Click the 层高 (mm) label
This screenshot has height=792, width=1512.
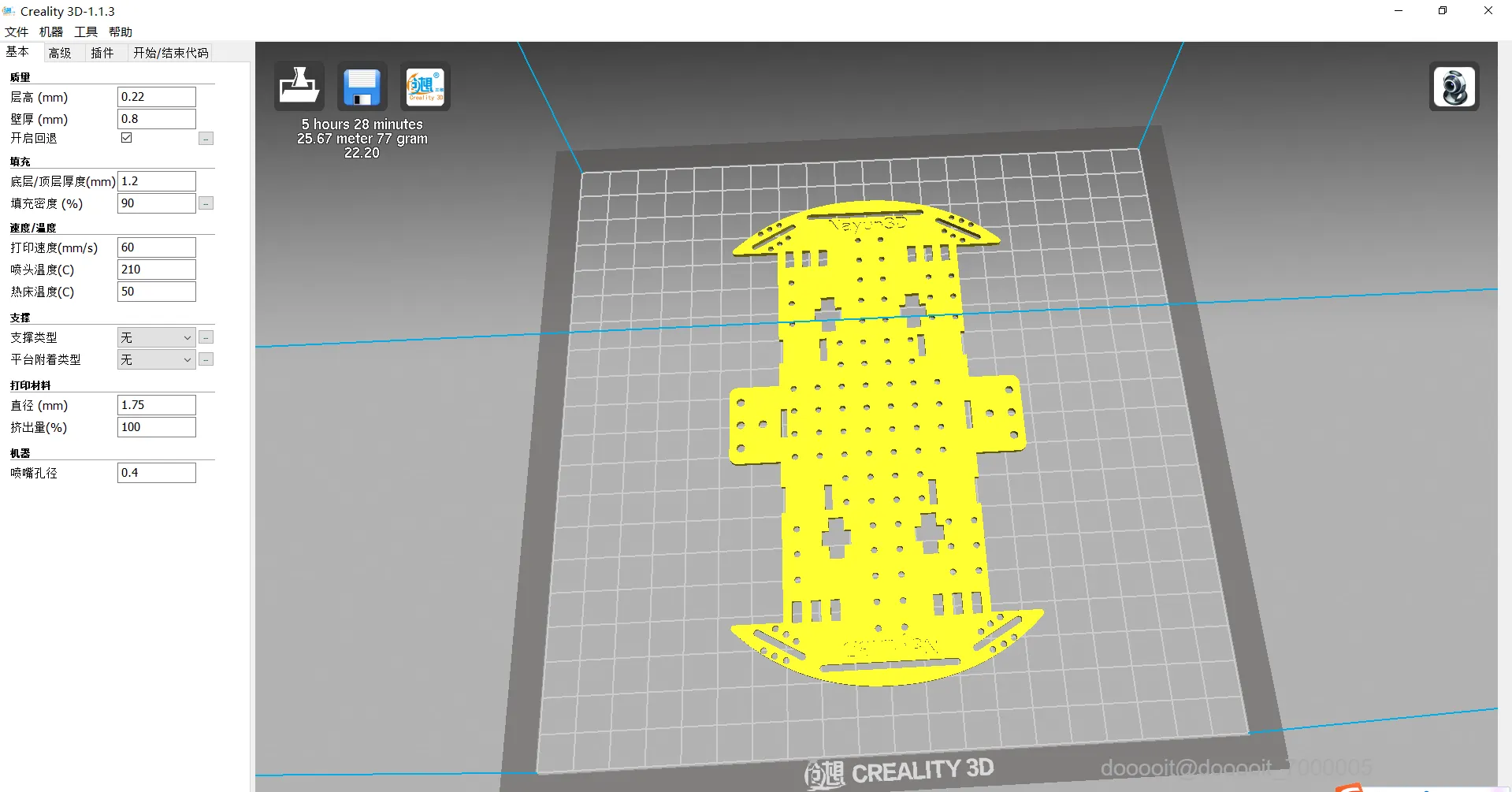pos(39,97)
